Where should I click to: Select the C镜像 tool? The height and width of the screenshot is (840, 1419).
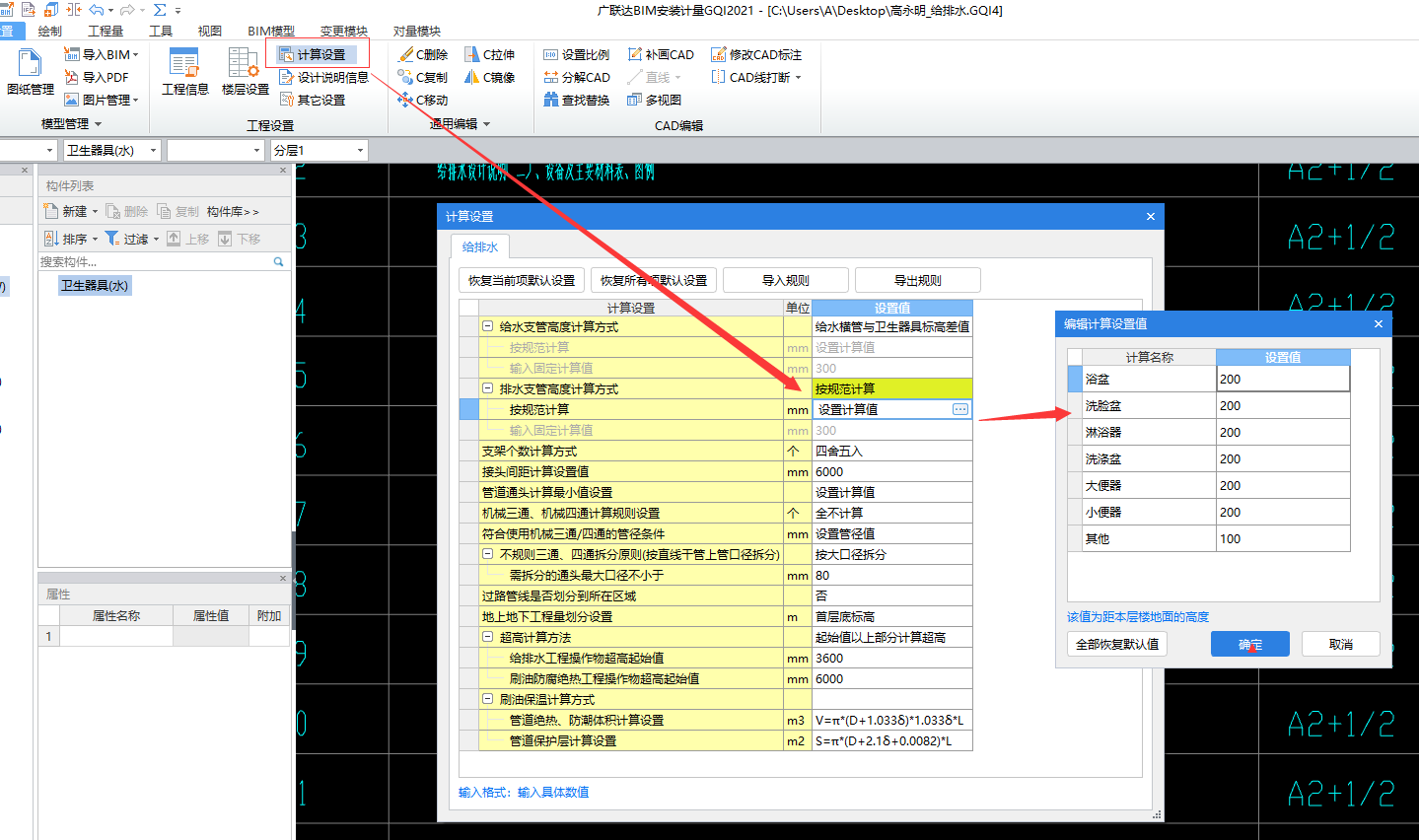click(x=490, y=77)
